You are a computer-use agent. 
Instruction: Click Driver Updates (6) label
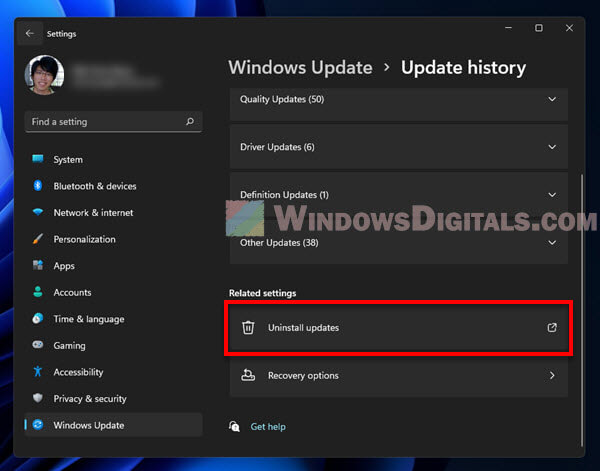(x=277, y=147)
